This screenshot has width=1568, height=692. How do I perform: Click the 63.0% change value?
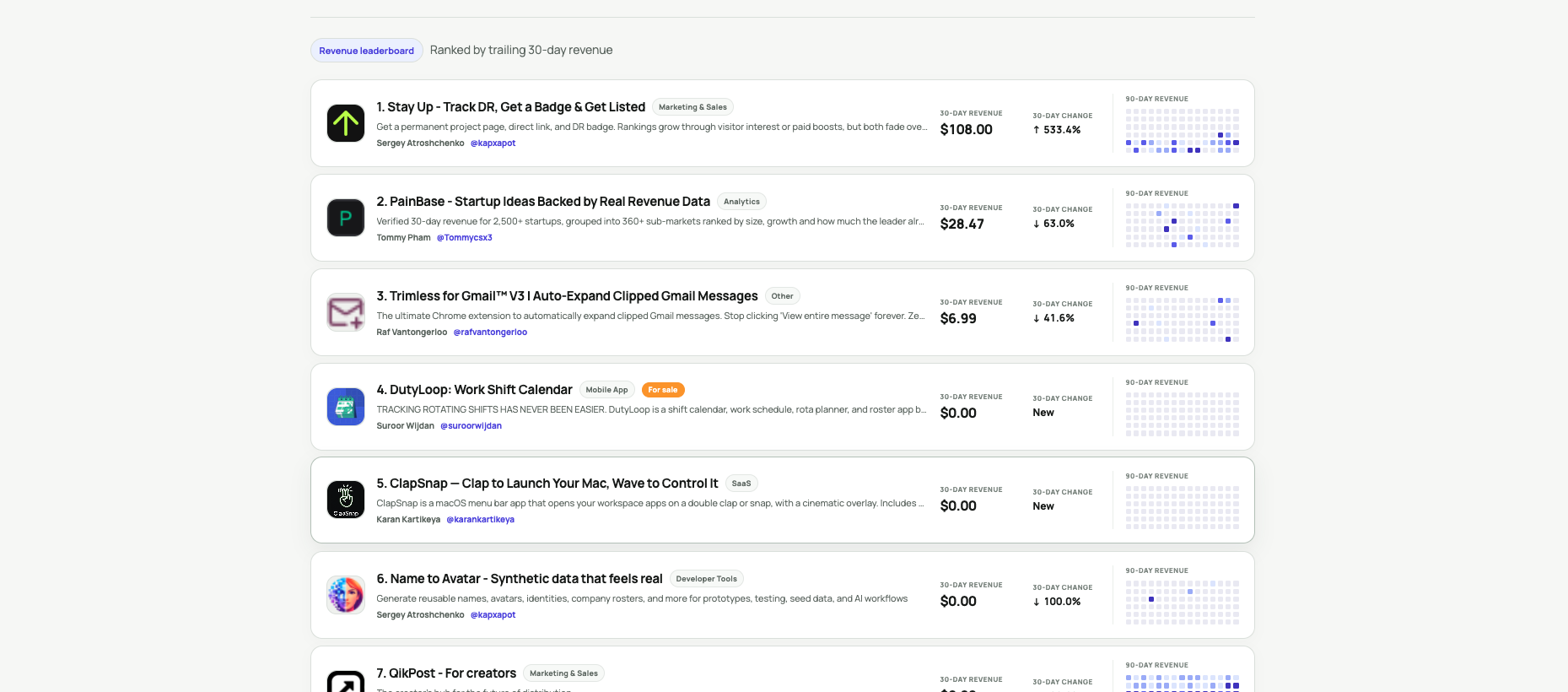point(1053,224)
